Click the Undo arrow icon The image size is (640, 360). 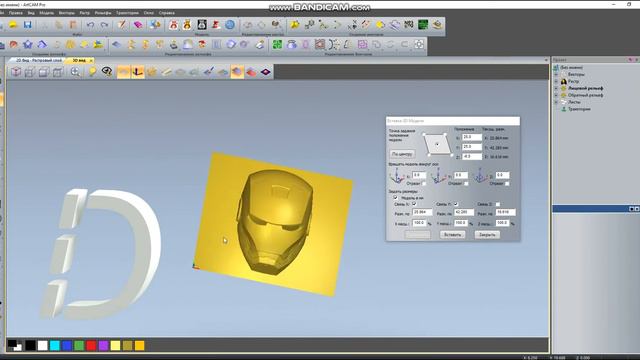(90, 25)
